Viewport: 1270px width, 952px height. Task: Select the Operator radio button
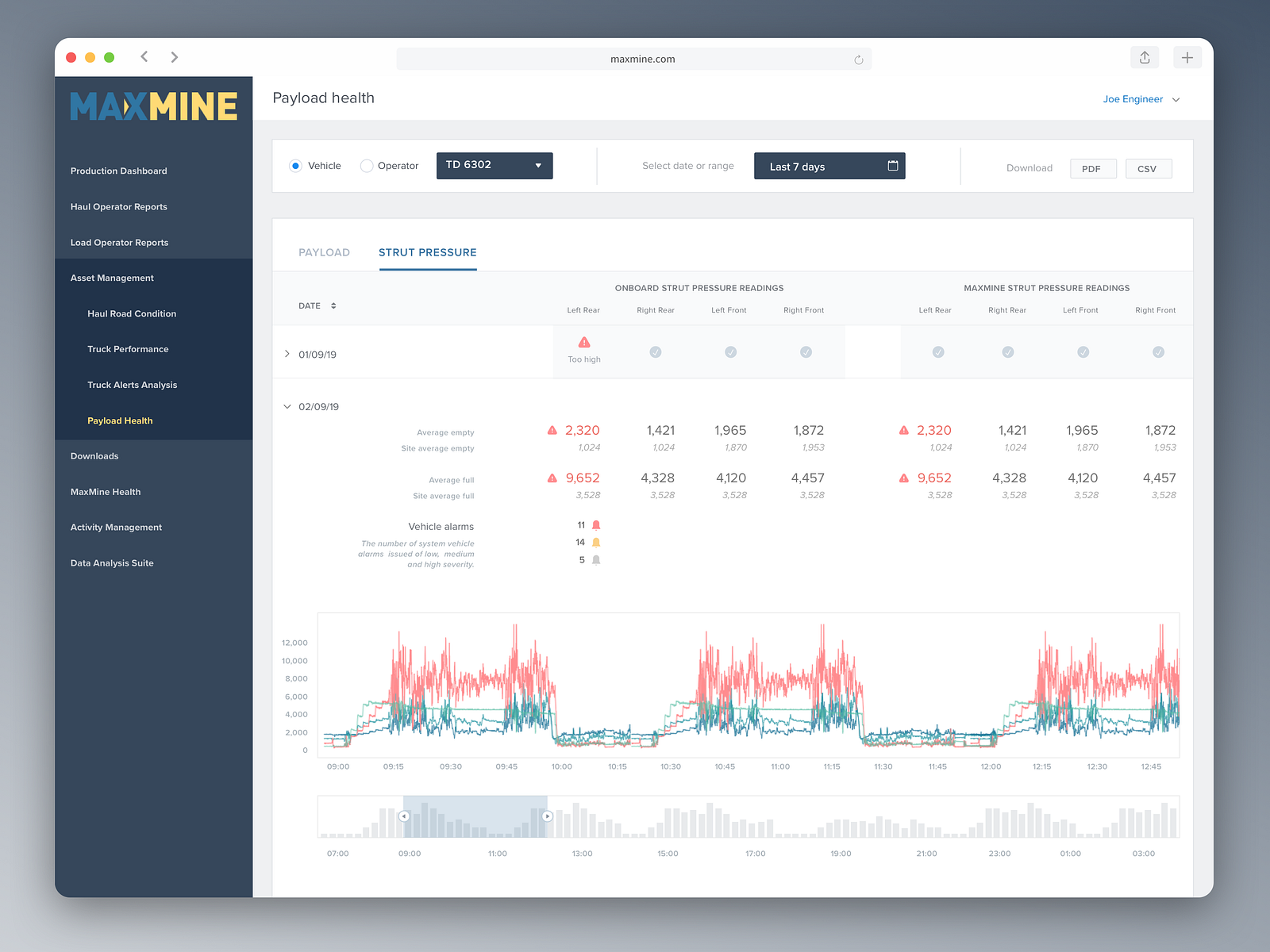coord(367,166)
